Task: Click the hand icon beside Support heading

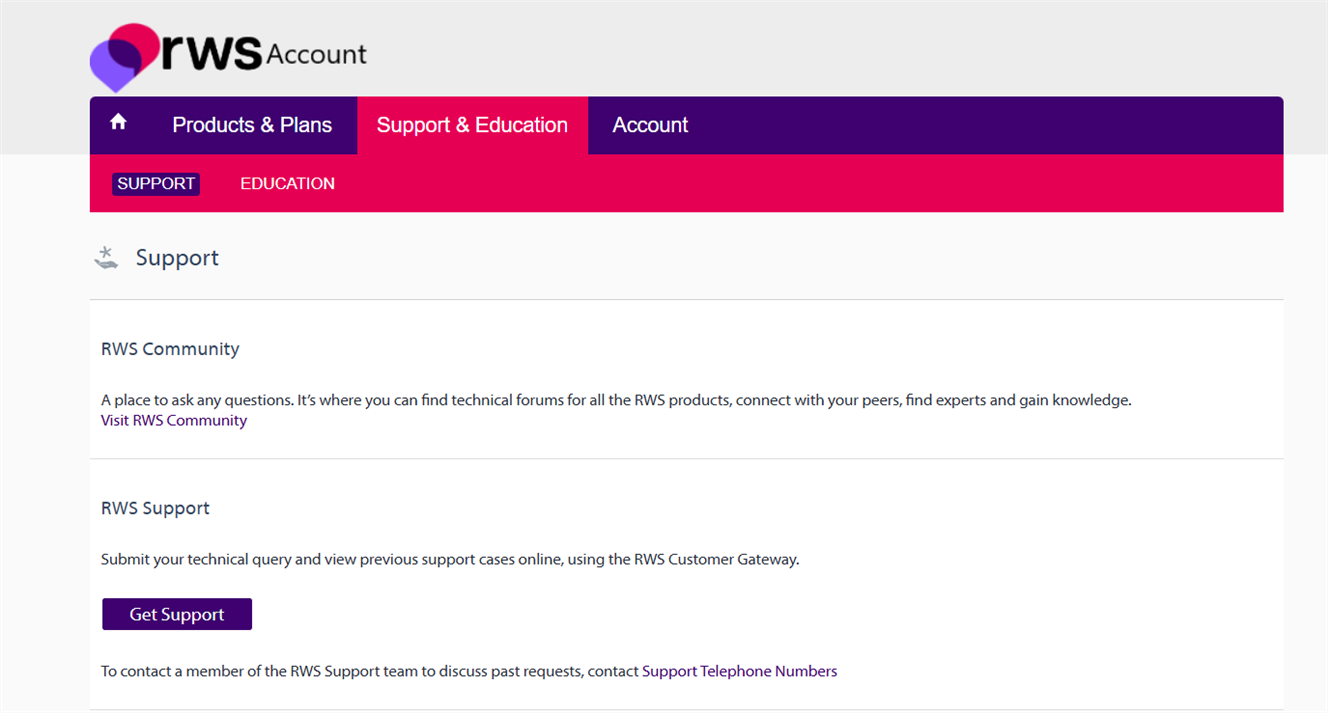Action: (106, 258)
